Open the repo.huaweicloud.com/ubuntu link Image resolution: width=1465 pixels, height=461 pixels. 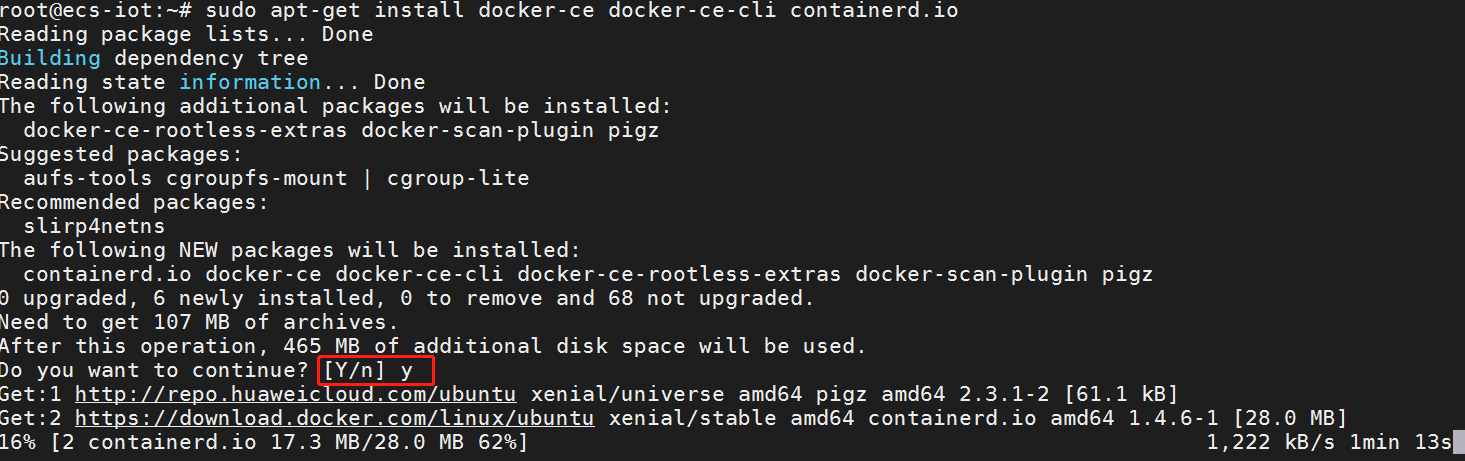coord(295,394)
